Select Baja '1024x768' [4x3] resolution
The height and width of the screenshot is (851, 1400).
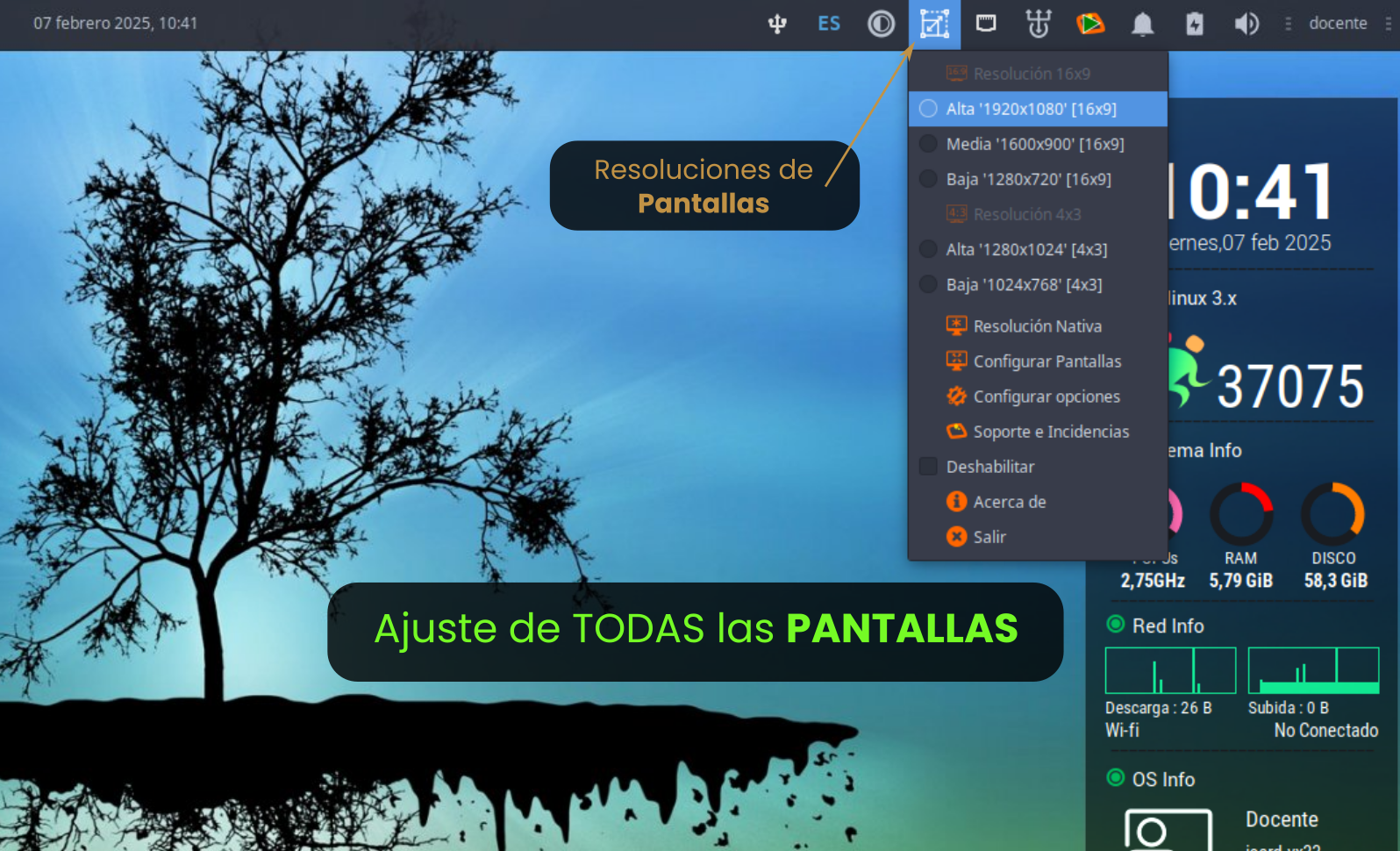[1038, 284]
